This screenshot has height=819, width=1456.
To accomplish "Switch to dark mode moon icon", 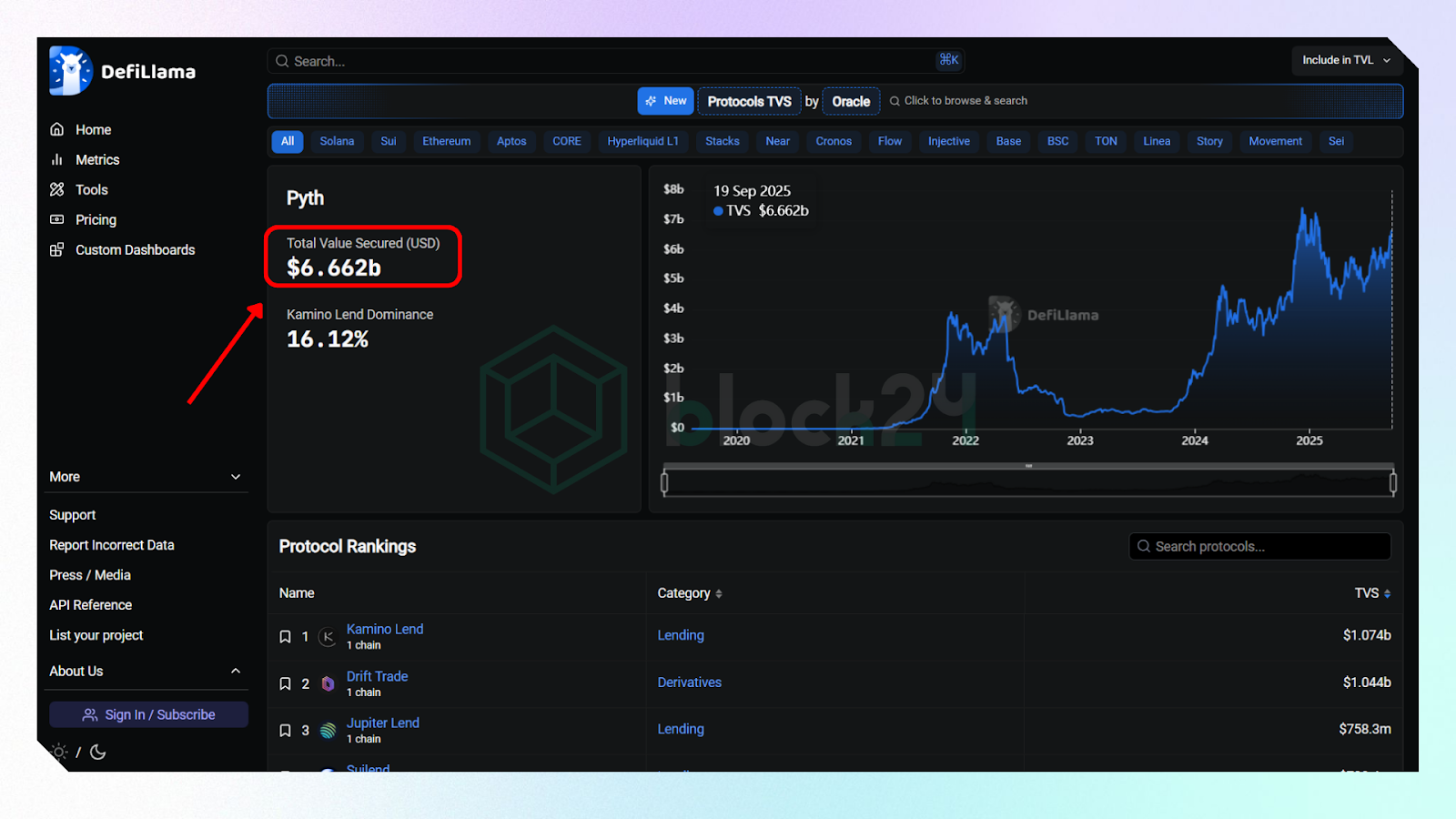I will [98, 752].
